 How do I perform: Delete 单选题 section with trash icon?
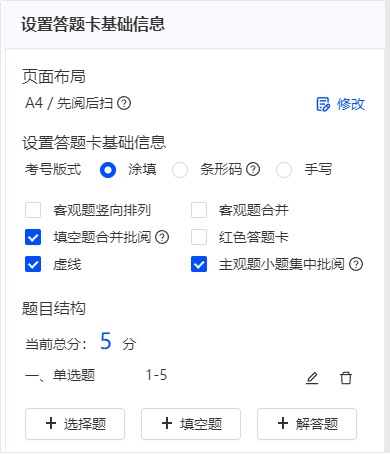pos(346,378)
